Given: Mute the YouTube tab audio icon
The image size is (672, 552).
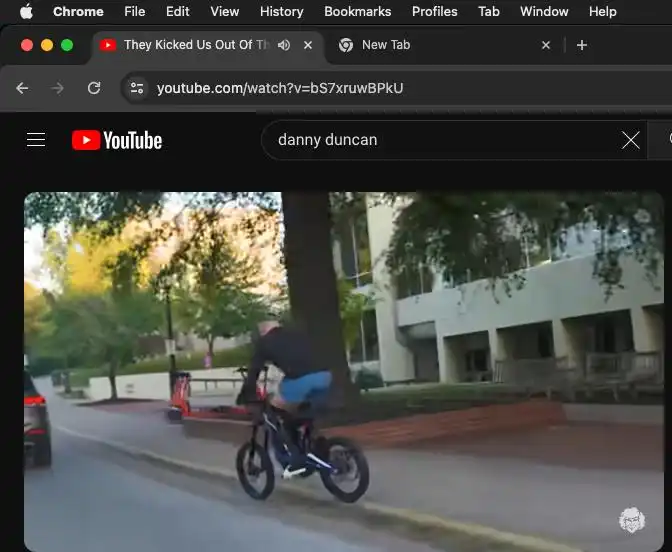Looking at the screenshot, I should click(x=284, y=45).
